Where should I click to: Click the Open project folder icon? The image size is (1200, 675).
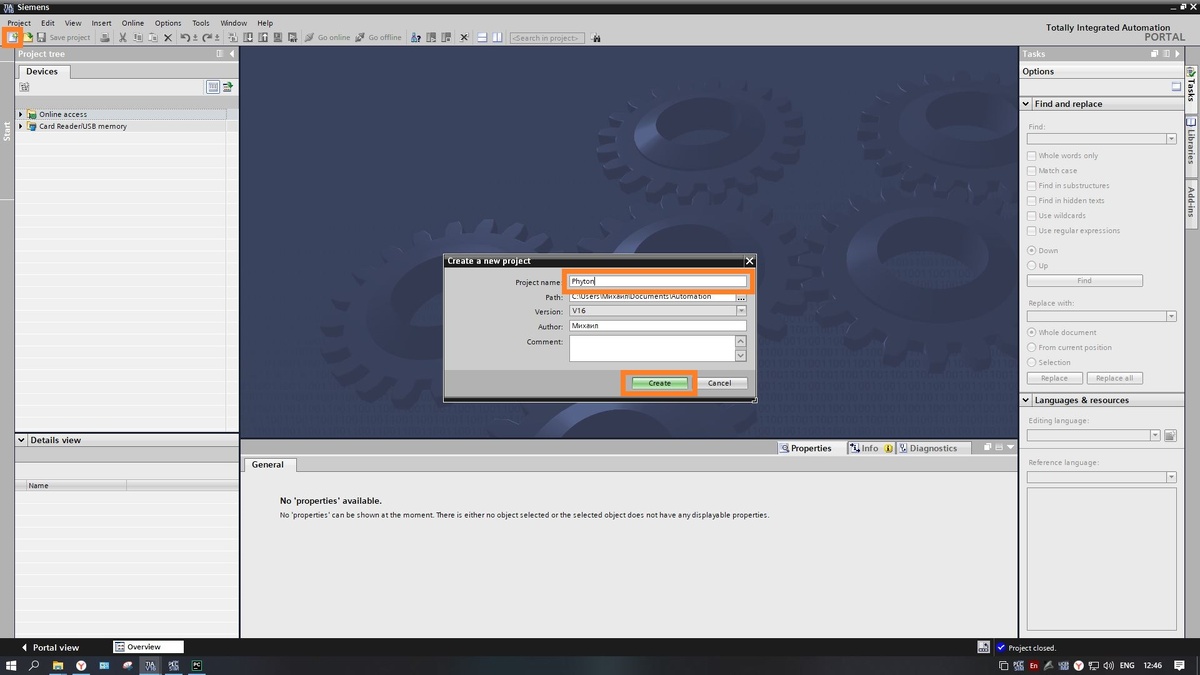coord(28,37)
